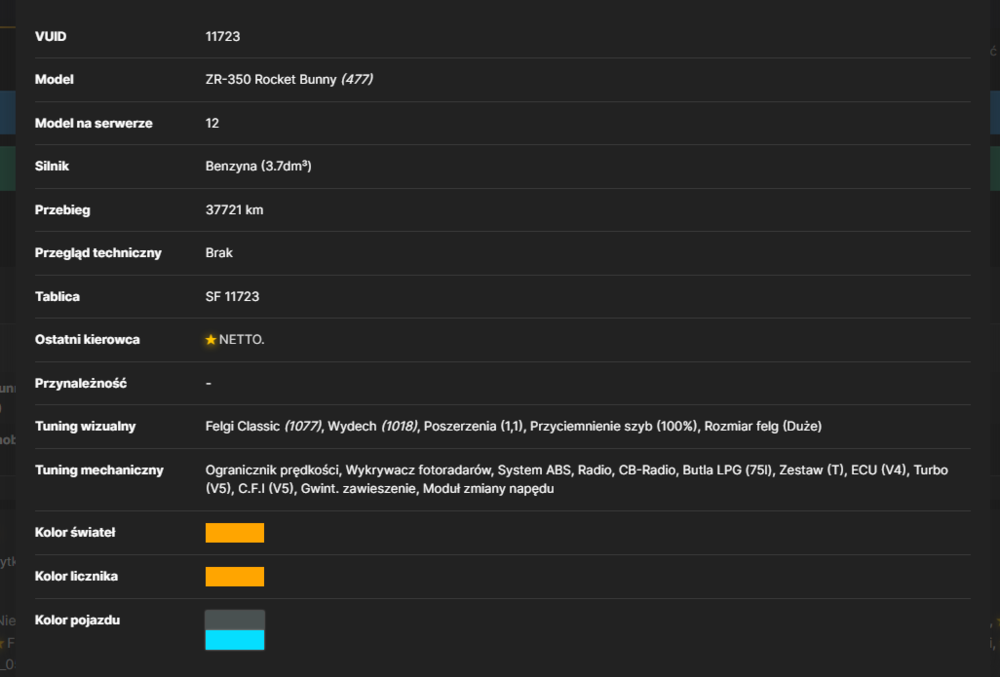Click the Przebieg label
Screen dimensions: 1000x677
(62, 210)
